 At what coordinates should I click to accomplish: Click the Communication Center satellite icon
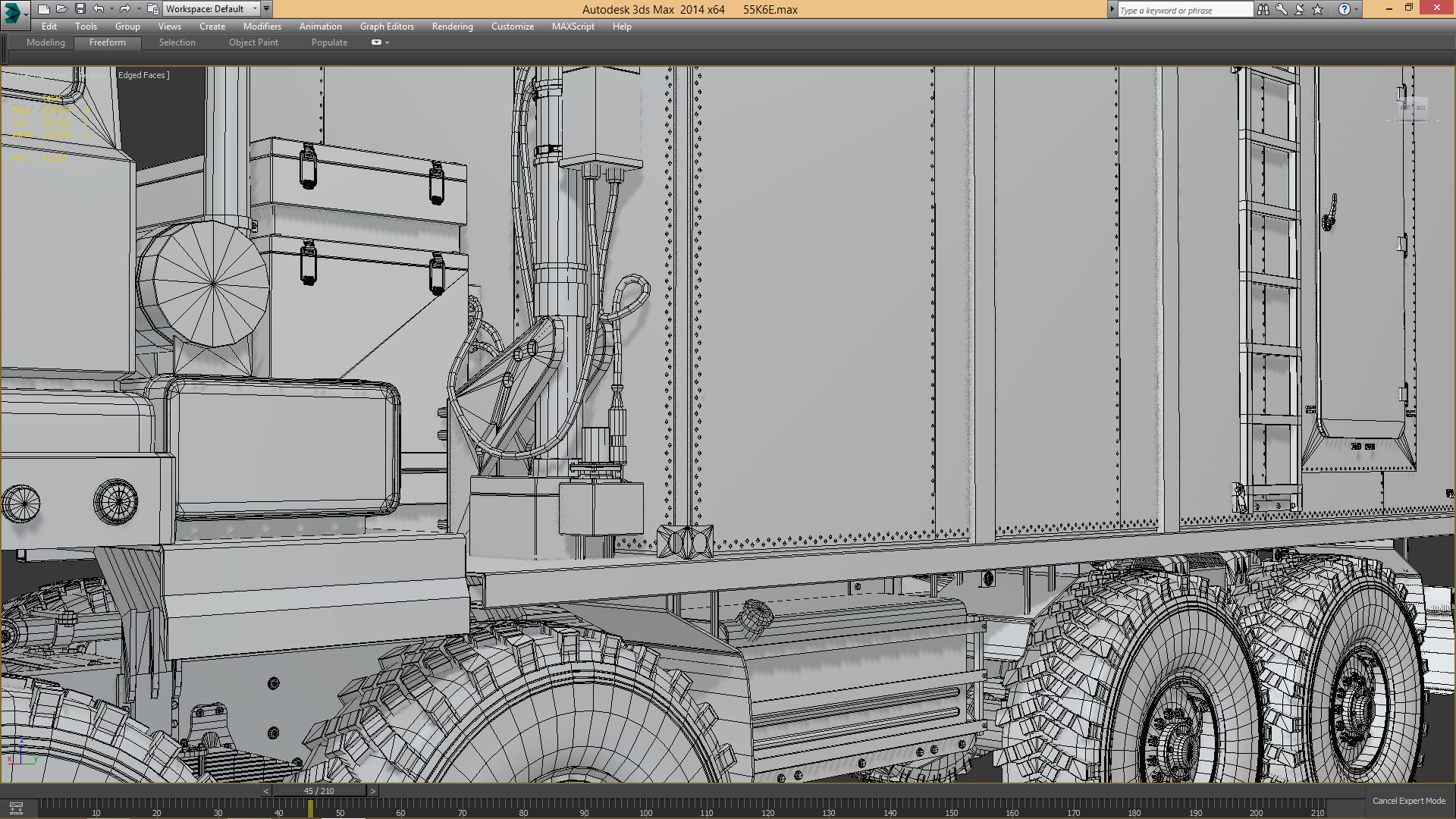(x=1299, y=9)
